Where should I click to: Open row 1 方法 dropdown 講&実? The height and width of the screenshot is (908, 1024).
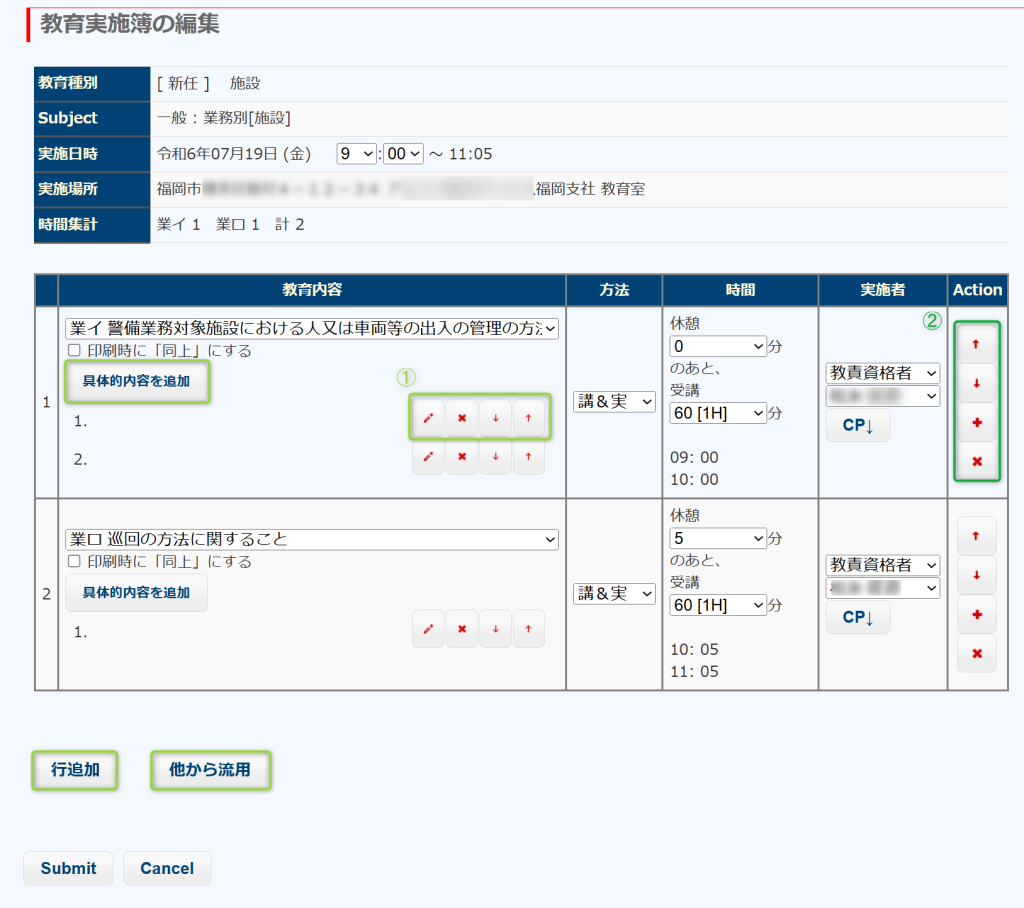click(x=614, y=401)
